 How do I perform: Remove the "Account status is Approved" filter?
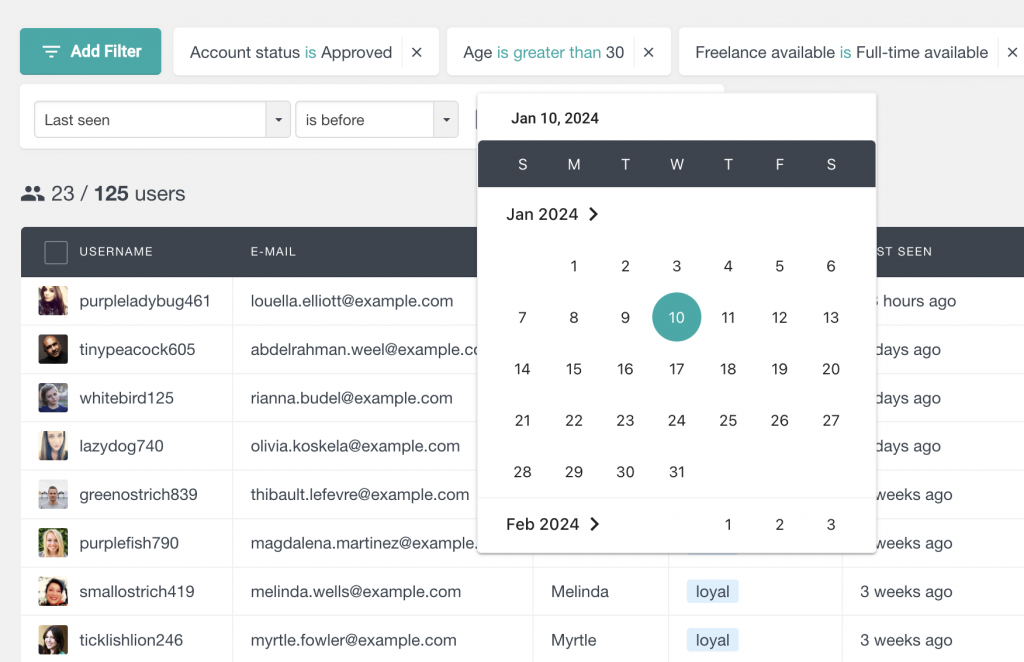point(417,52)
